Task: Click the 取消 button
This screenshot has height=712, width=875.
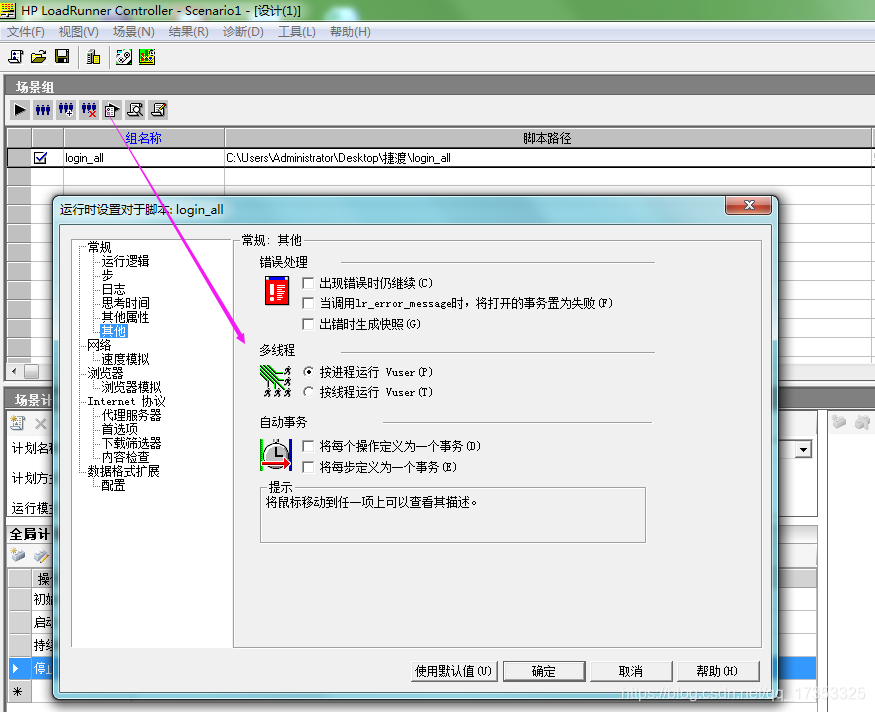Action: [x=631, y=671]
